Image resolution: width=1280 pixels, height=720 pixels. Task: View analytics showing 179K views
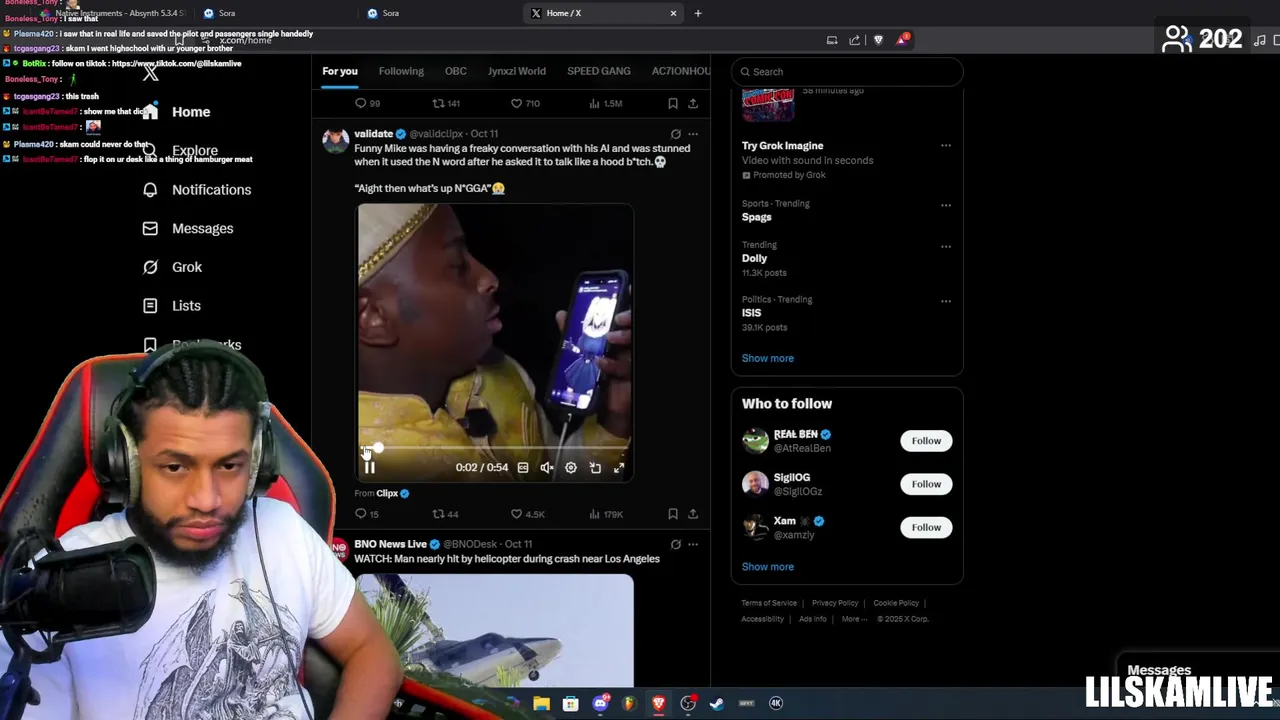(607, 514)
